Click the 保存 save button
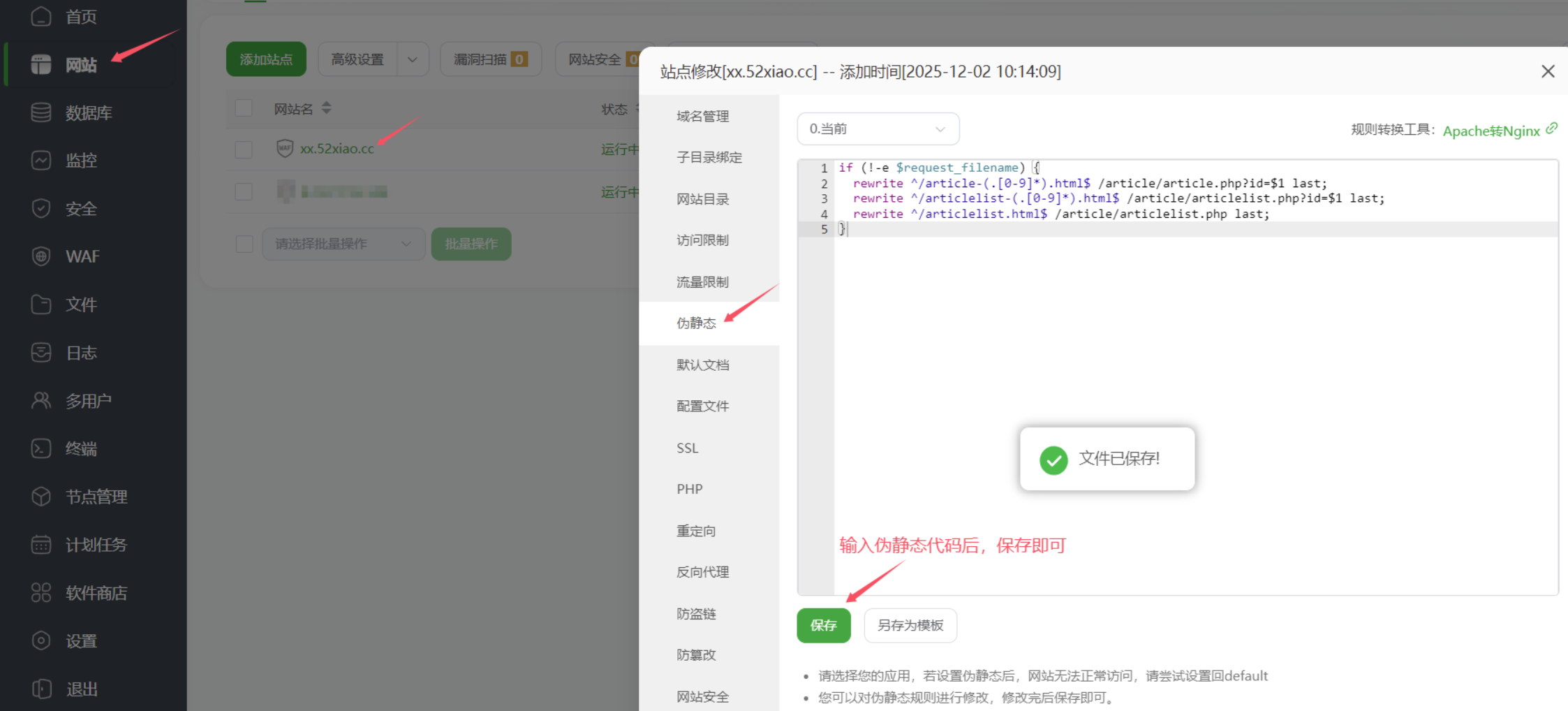Viewport: 1568px width, 711px height. tap(824, 625)
